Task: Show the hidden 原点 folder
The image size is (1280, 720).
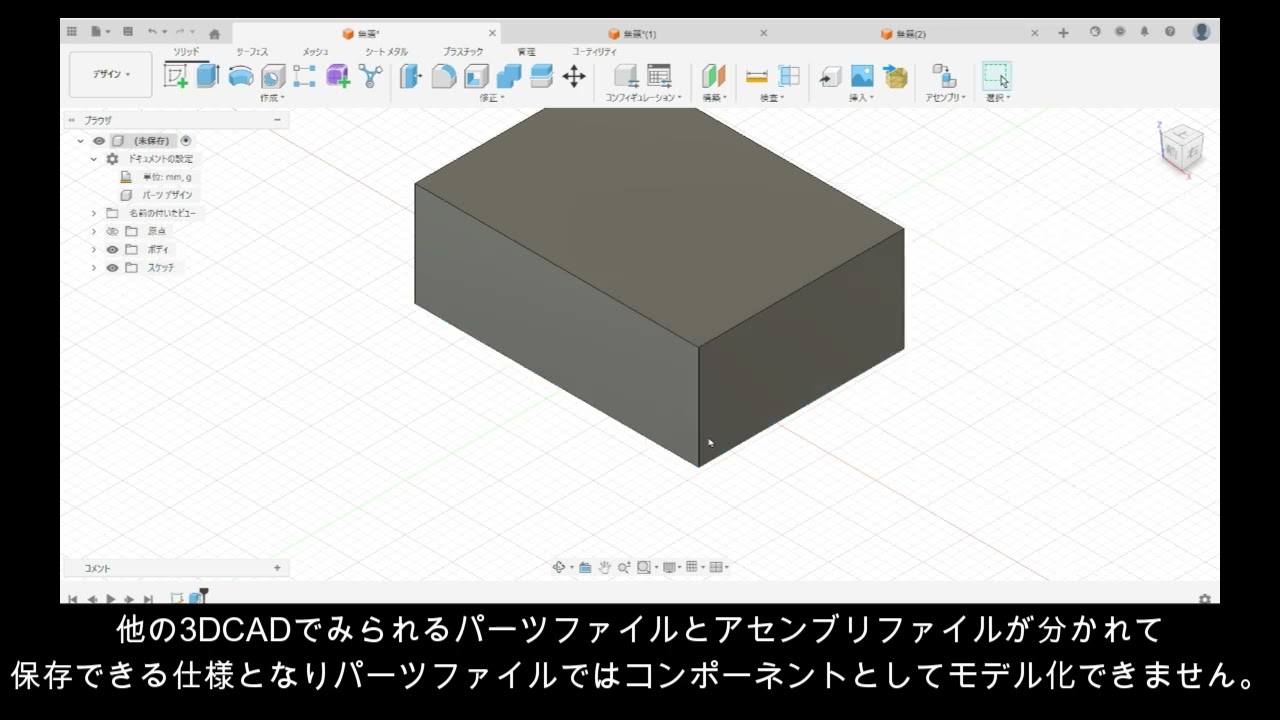Action: pyautogui.click(x=112, y=231)
